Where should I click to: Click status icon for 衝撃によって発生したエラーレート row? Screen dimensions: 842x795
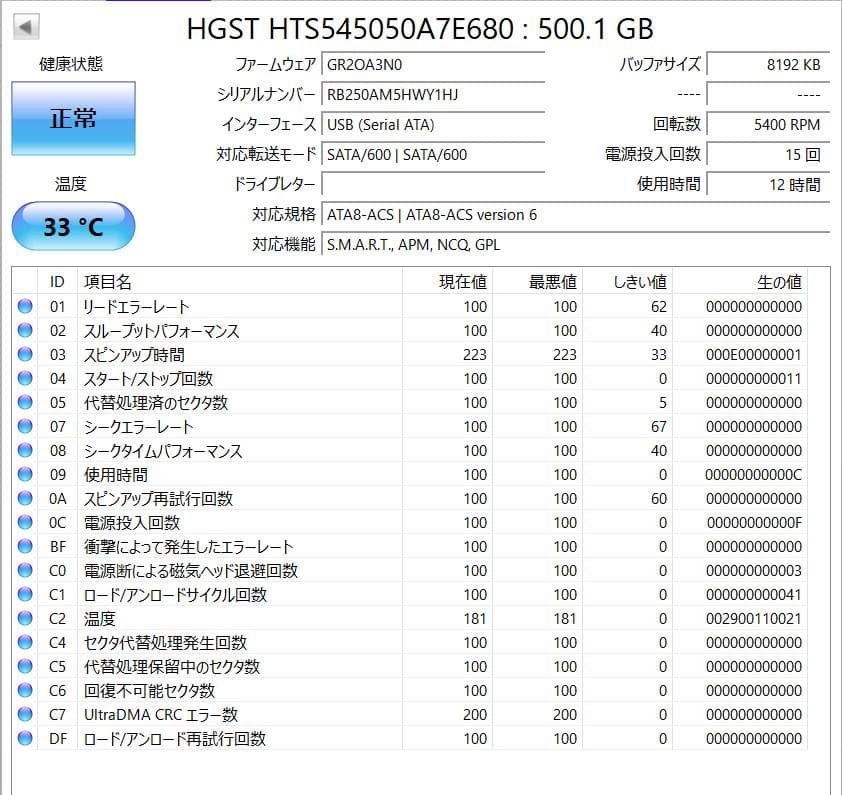[25, 546]
